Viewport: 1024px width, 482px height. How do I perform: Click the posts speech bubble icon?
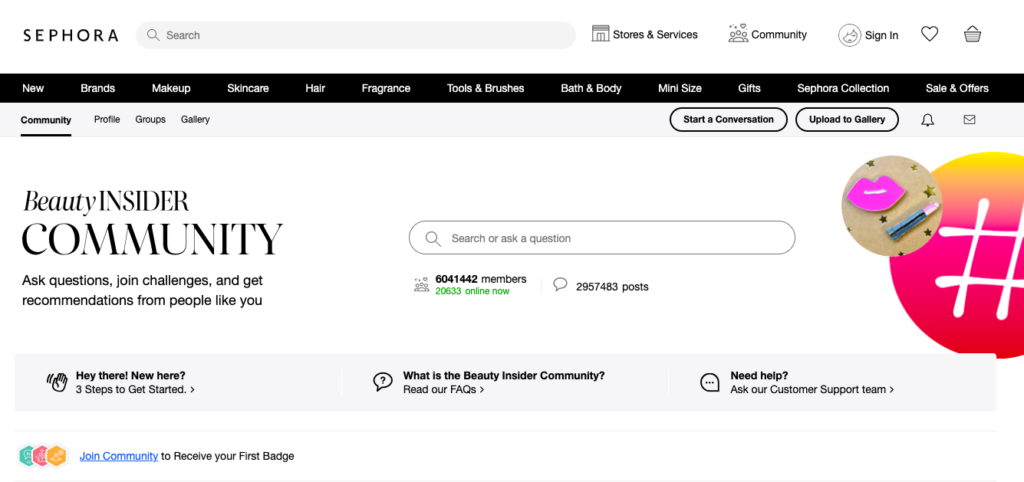tap(560, 284)
